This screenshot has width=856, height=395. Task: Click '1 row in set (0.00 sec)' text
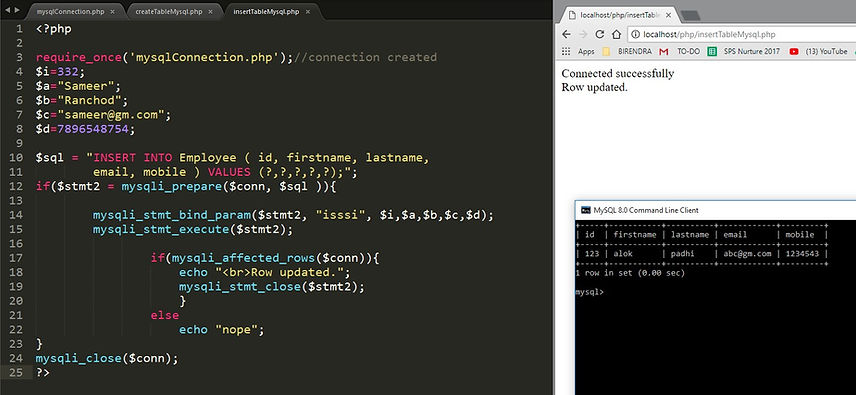pos(629,273)
